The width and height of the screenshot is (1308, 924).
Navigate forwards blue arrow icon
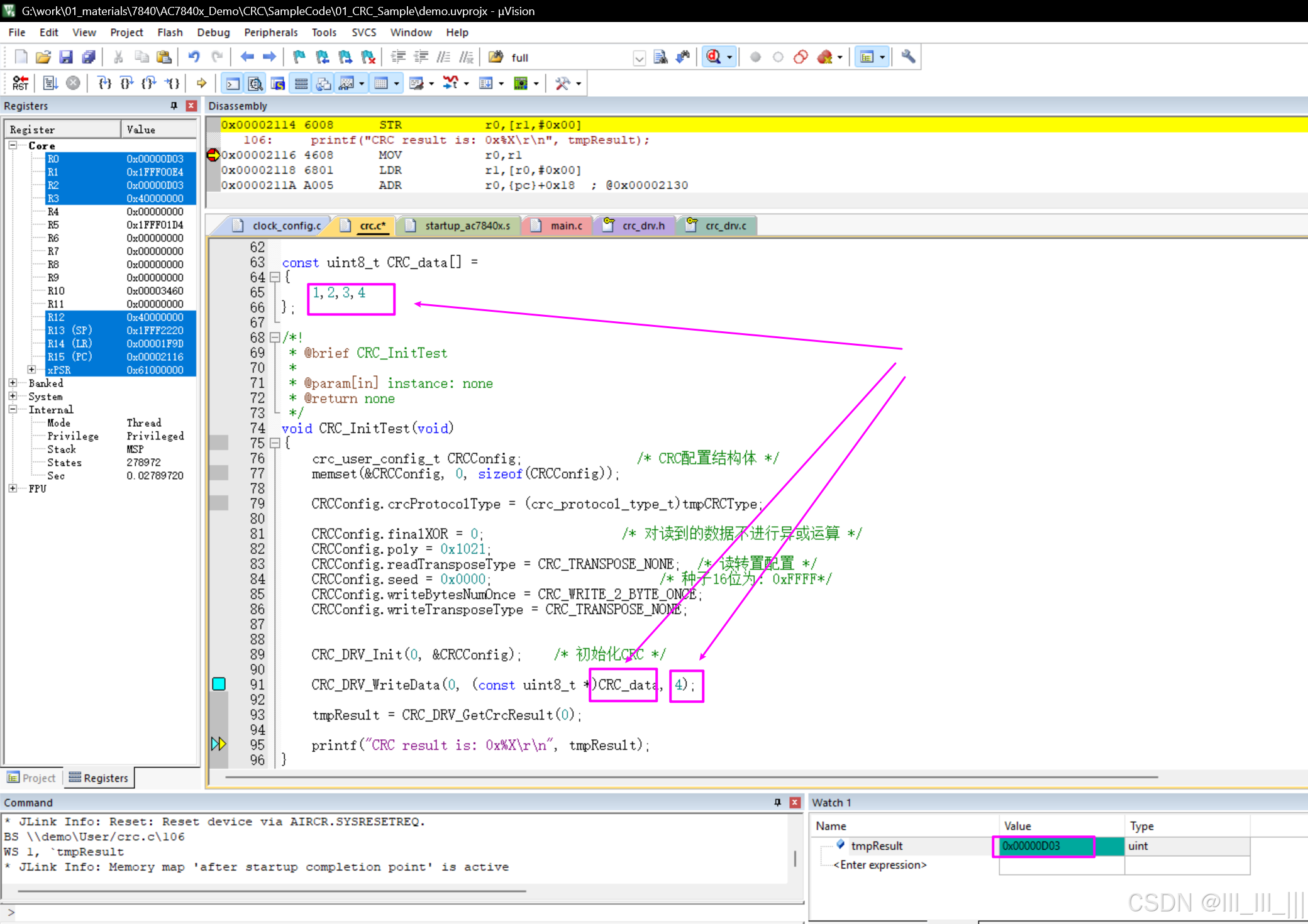click(x=269, y=57)
